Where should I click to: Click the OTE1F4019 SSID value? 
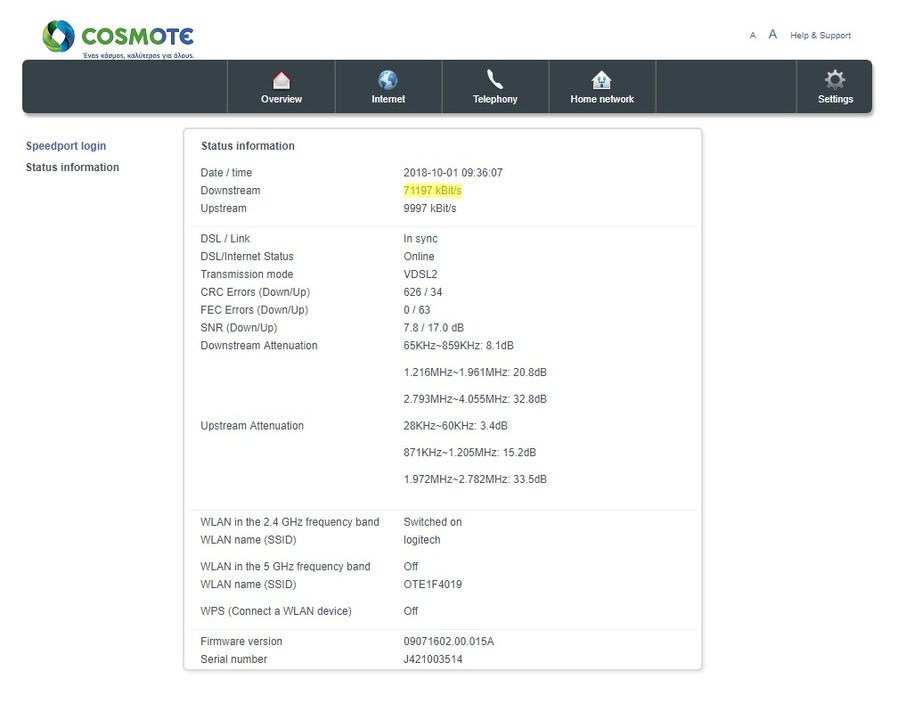pos(432,584)
